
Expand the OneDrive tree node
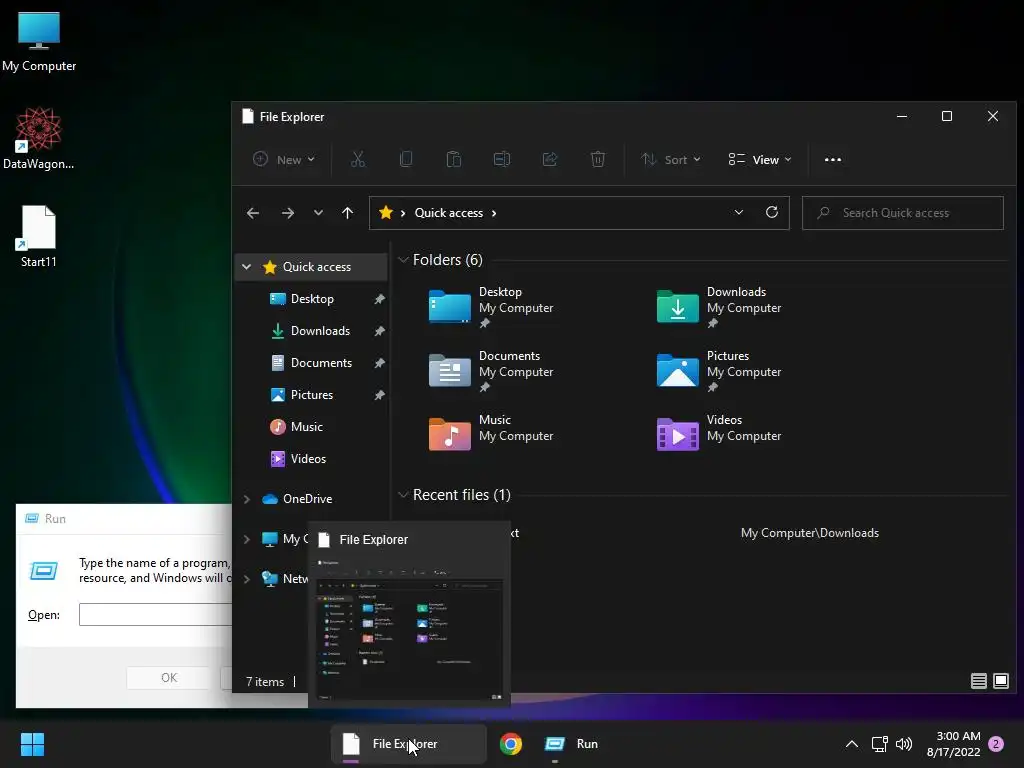246,499
